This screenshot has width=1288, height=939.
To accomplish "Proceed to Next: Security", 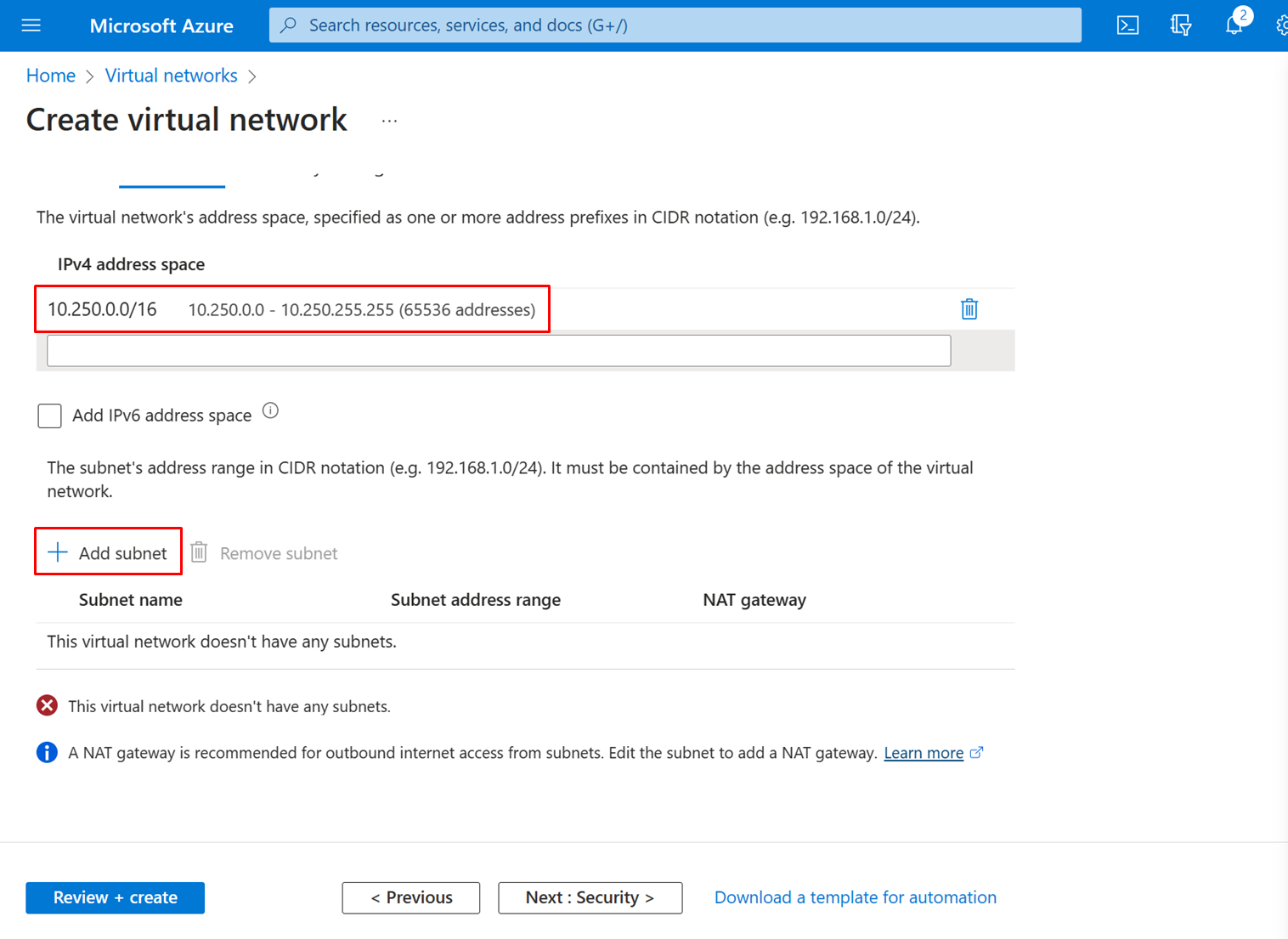I will [590, 897].
